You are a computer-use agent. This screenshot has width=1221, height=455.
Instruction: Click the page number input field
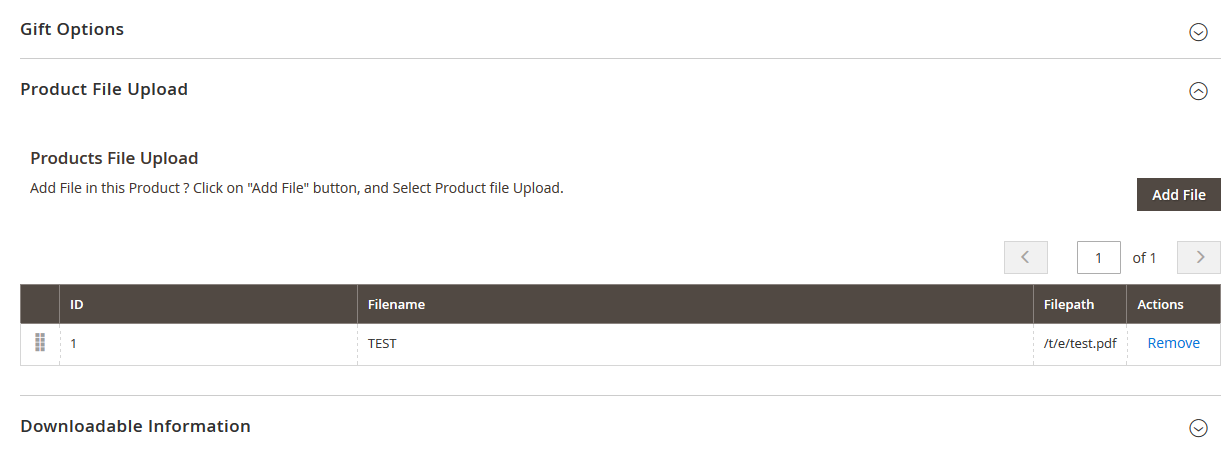click(1098, 257)
